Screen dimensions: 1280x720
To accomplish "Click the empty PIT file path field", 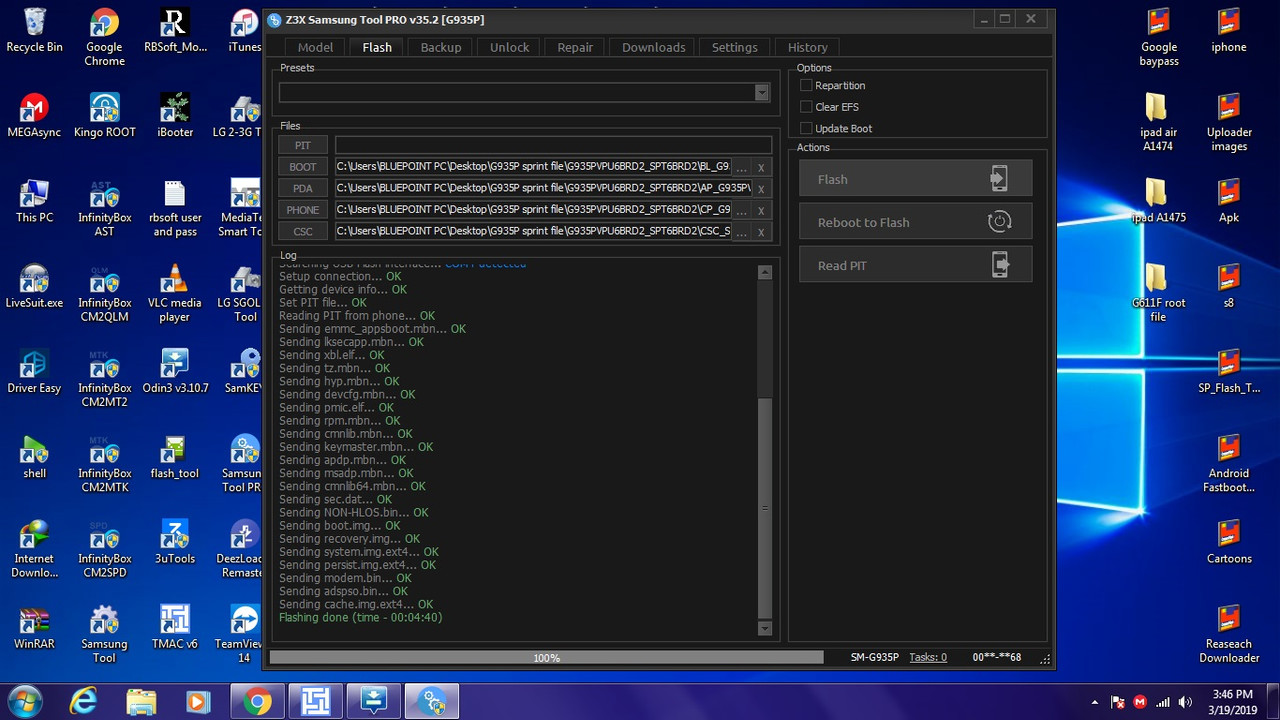I will pos(553,146).
